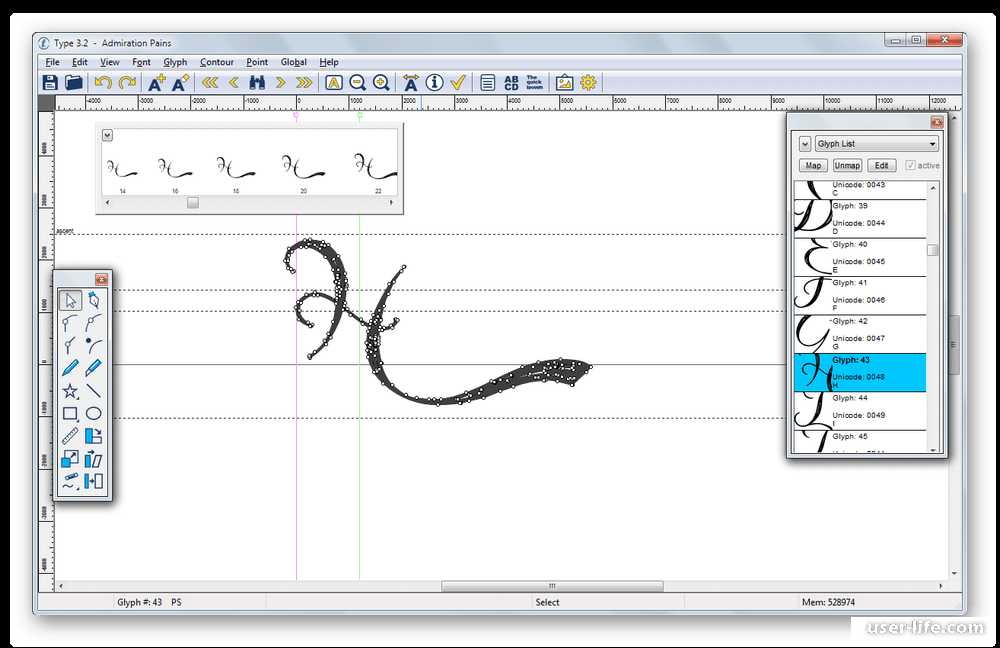Select the straight line tool
This screenshot has width=1000, height=648.
click(94, 391)
